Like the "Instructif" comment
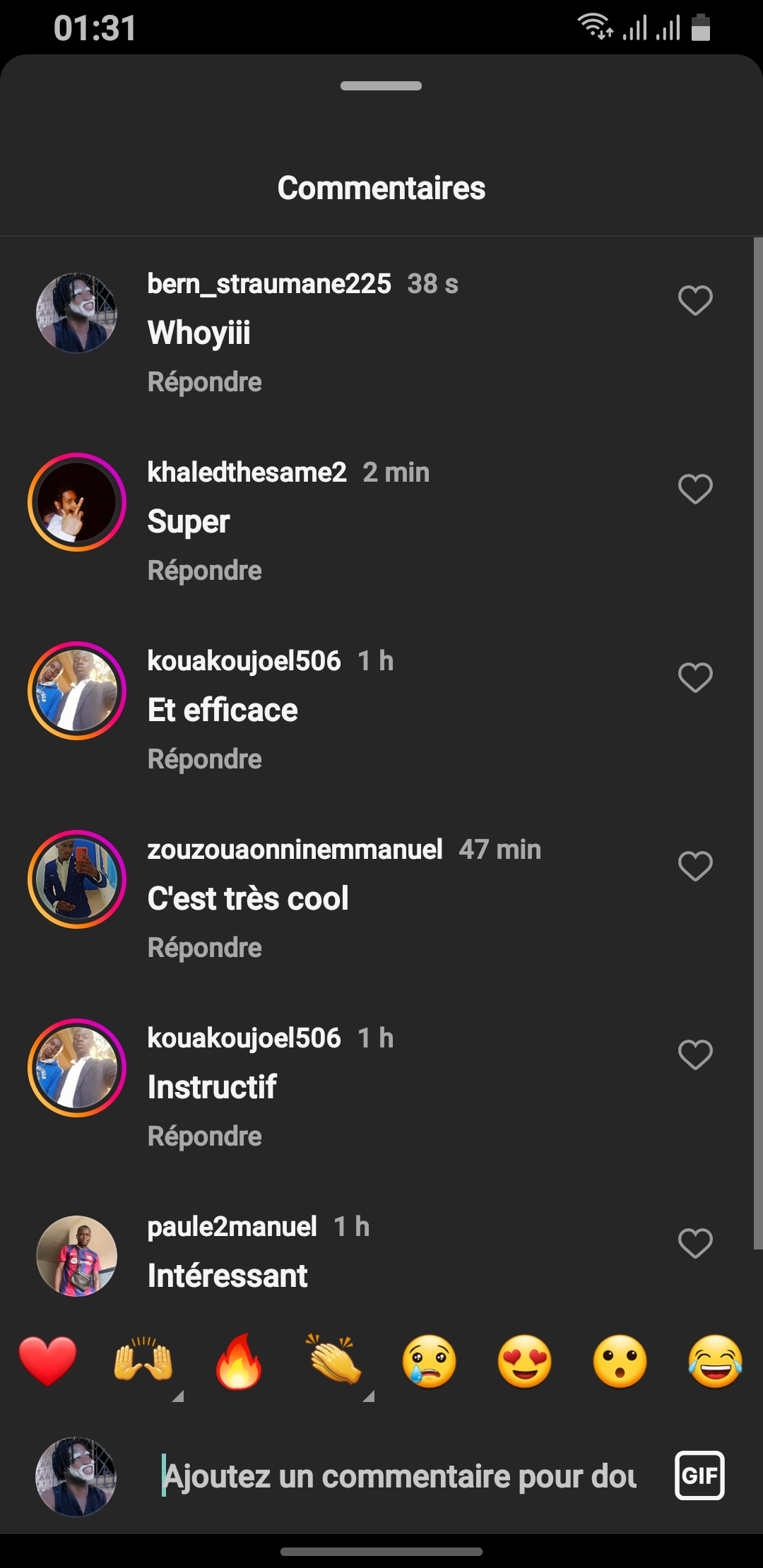Viewport: 763px width, 1568px height. click(695, 1055)
